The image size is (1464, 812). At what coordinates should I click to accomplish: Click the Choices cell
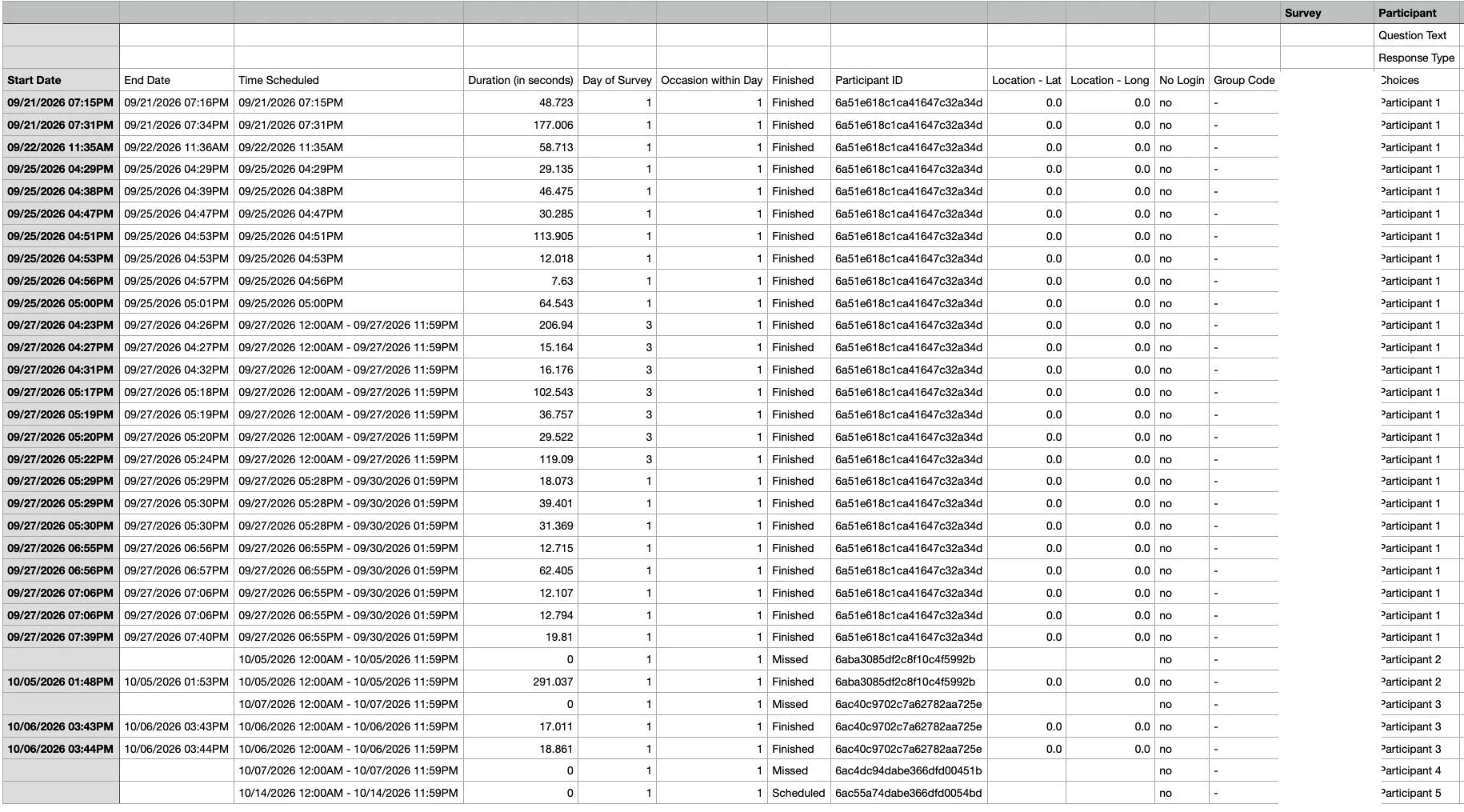1417,80
